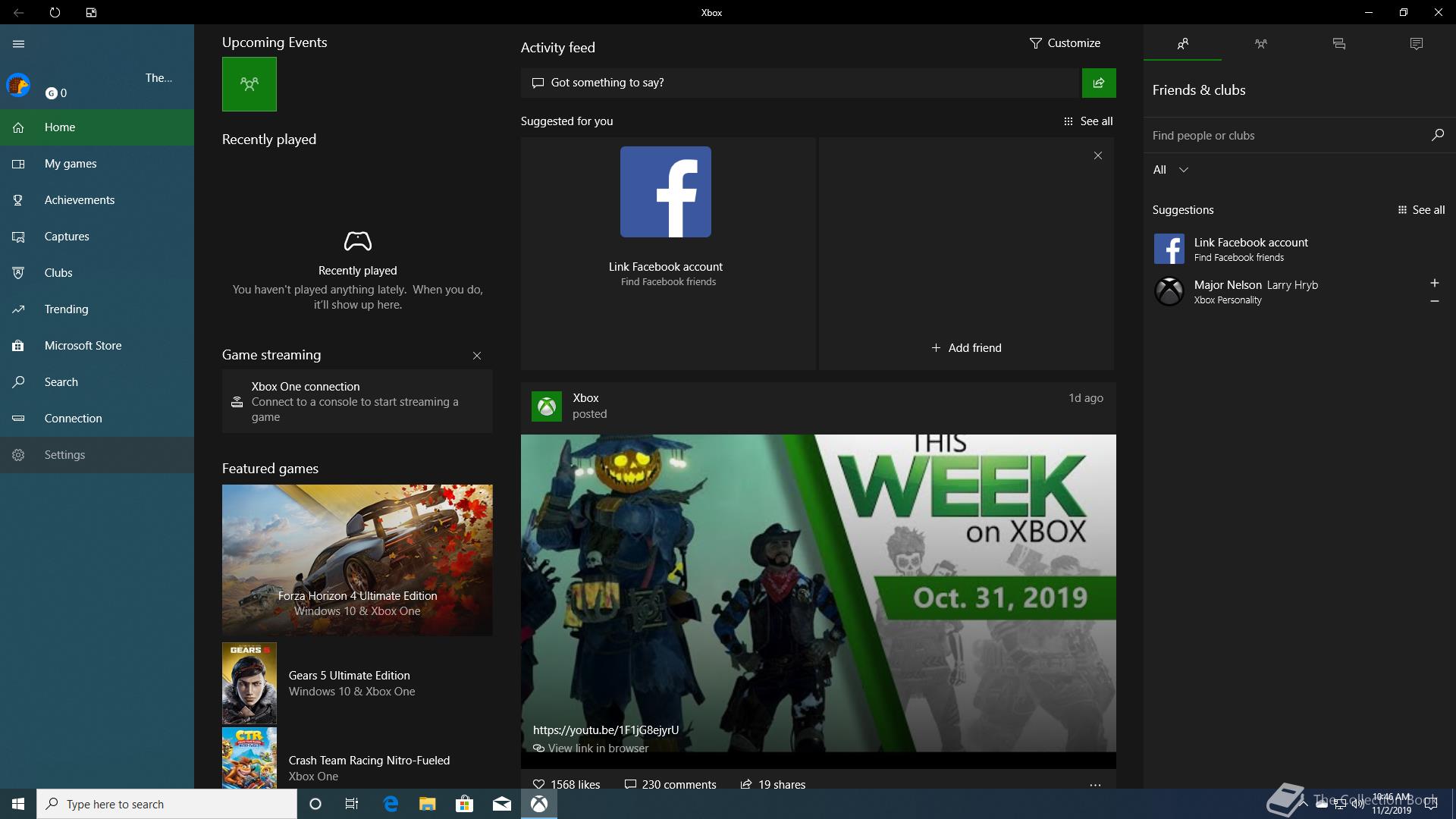This screenshot has width=1456, height=819.
Task: Expand the All friends filter dropdown
Action: (x=1170, y=170)
